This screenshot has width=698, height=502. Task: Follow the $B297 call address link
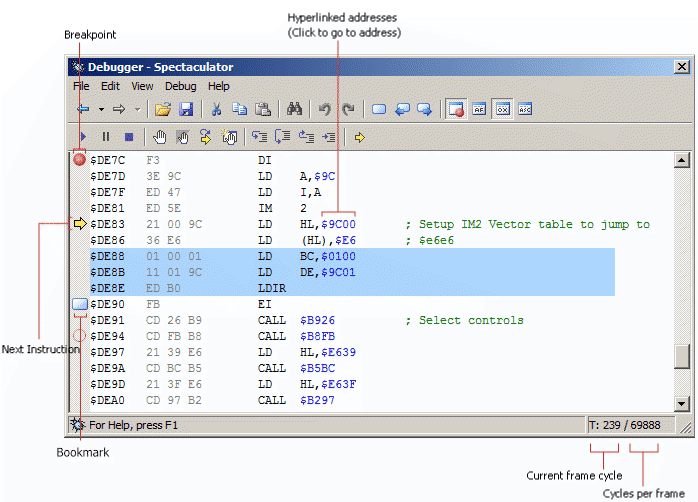[x=317, y=401]
